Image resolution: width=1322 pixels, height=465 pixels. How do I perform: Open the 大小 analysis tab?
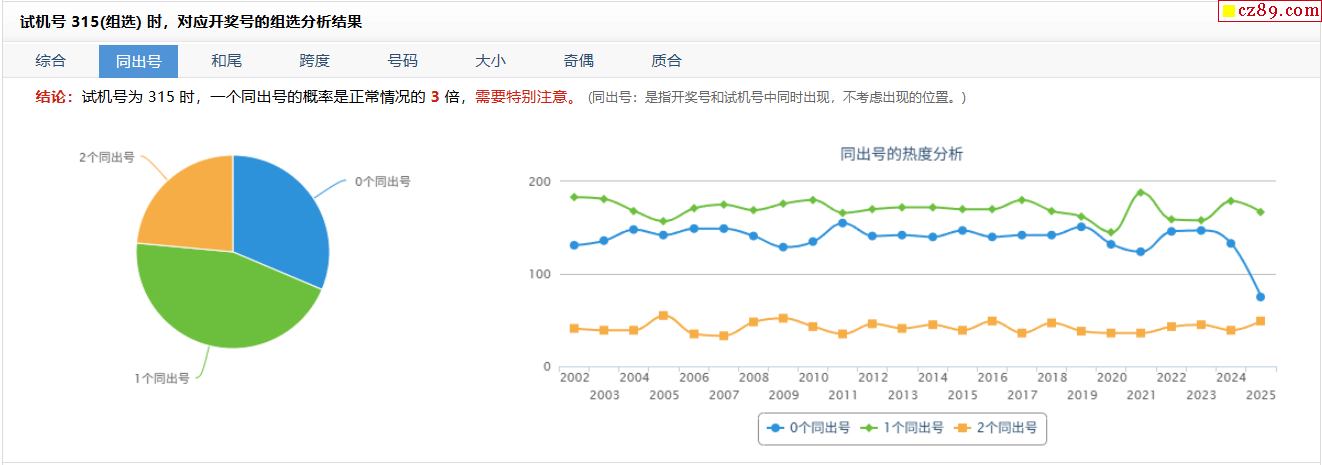click(x=490, y=61)
